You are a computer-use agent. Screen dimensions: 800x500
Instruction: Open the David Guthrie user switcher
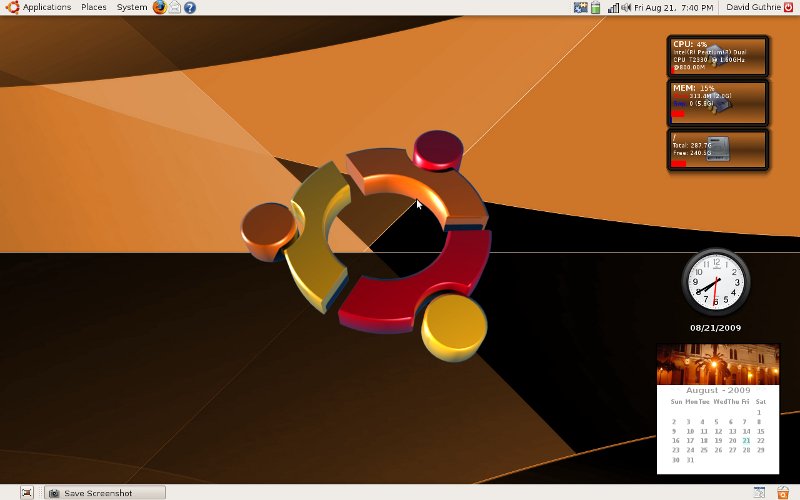751,7
